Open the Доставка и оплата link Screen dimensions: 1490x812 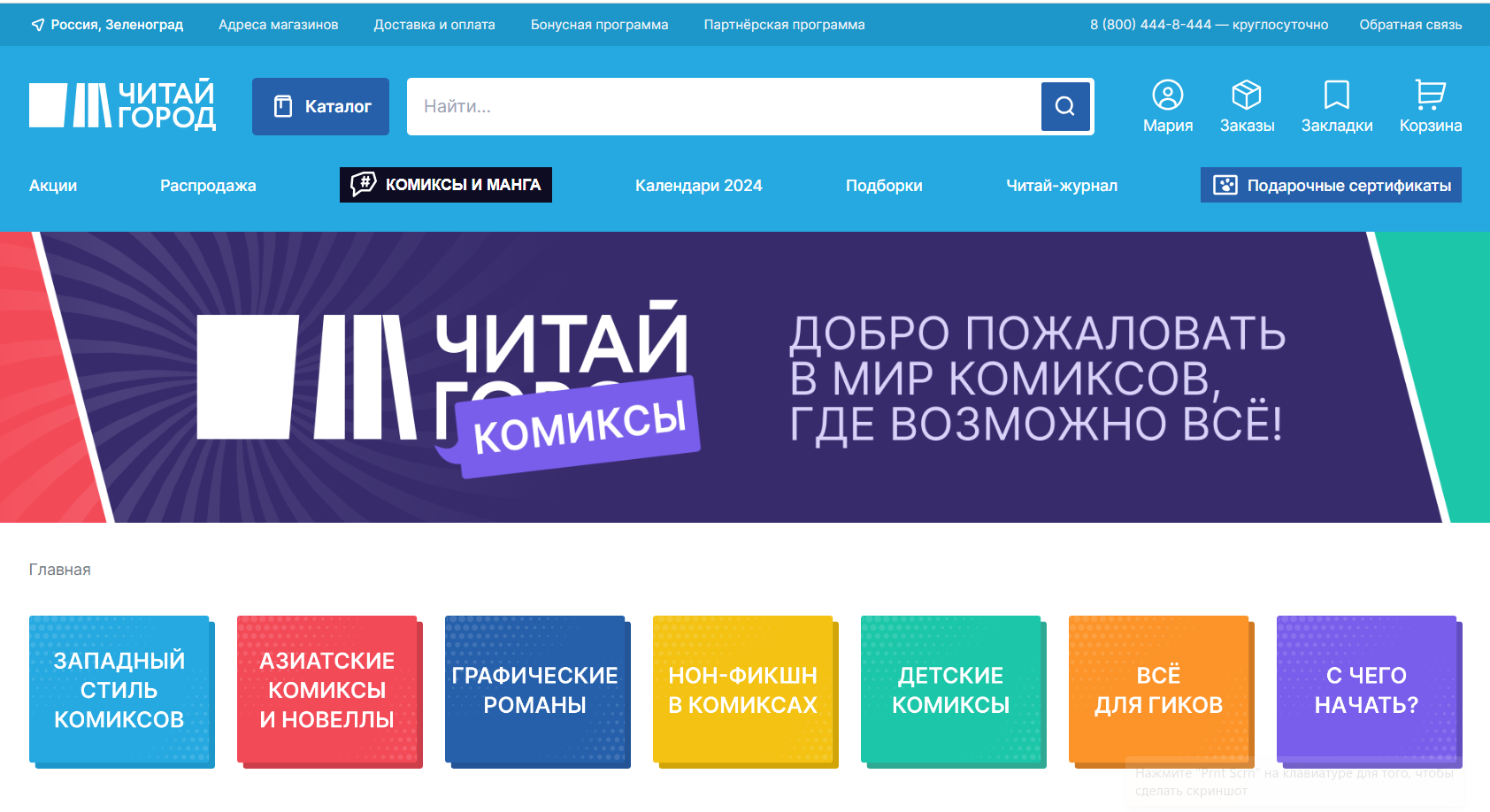point(434,25)
